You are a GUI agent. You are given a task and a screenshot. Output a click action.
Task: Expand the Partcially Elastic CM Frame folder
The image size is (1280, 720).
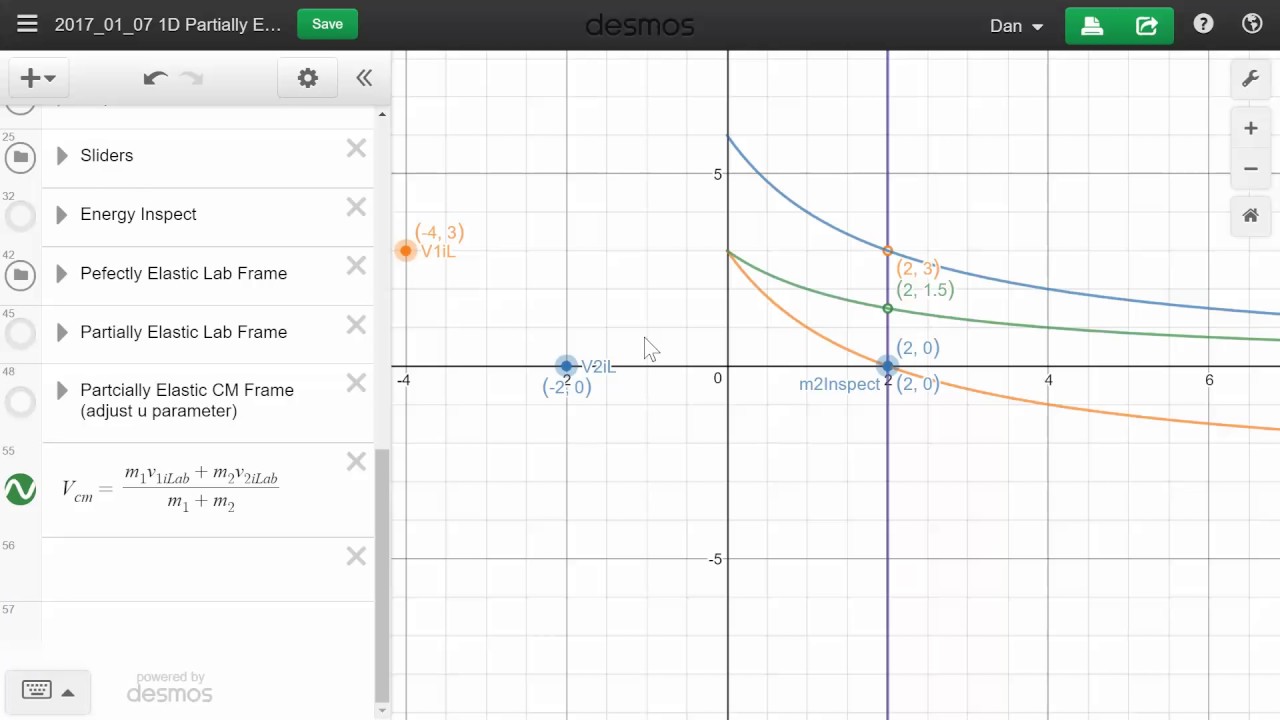click(x=62, y=390)
